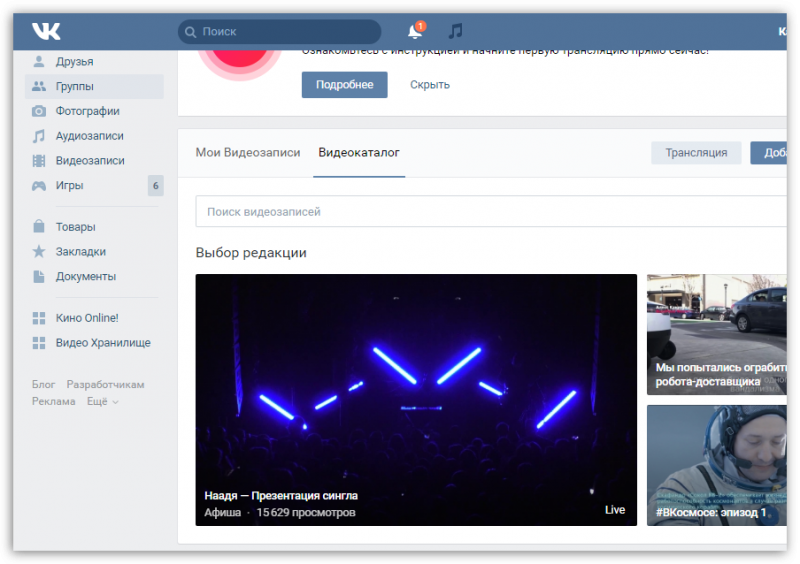Open Market (Товары) bag icon
Screen dimensions: 800x564
39,227
